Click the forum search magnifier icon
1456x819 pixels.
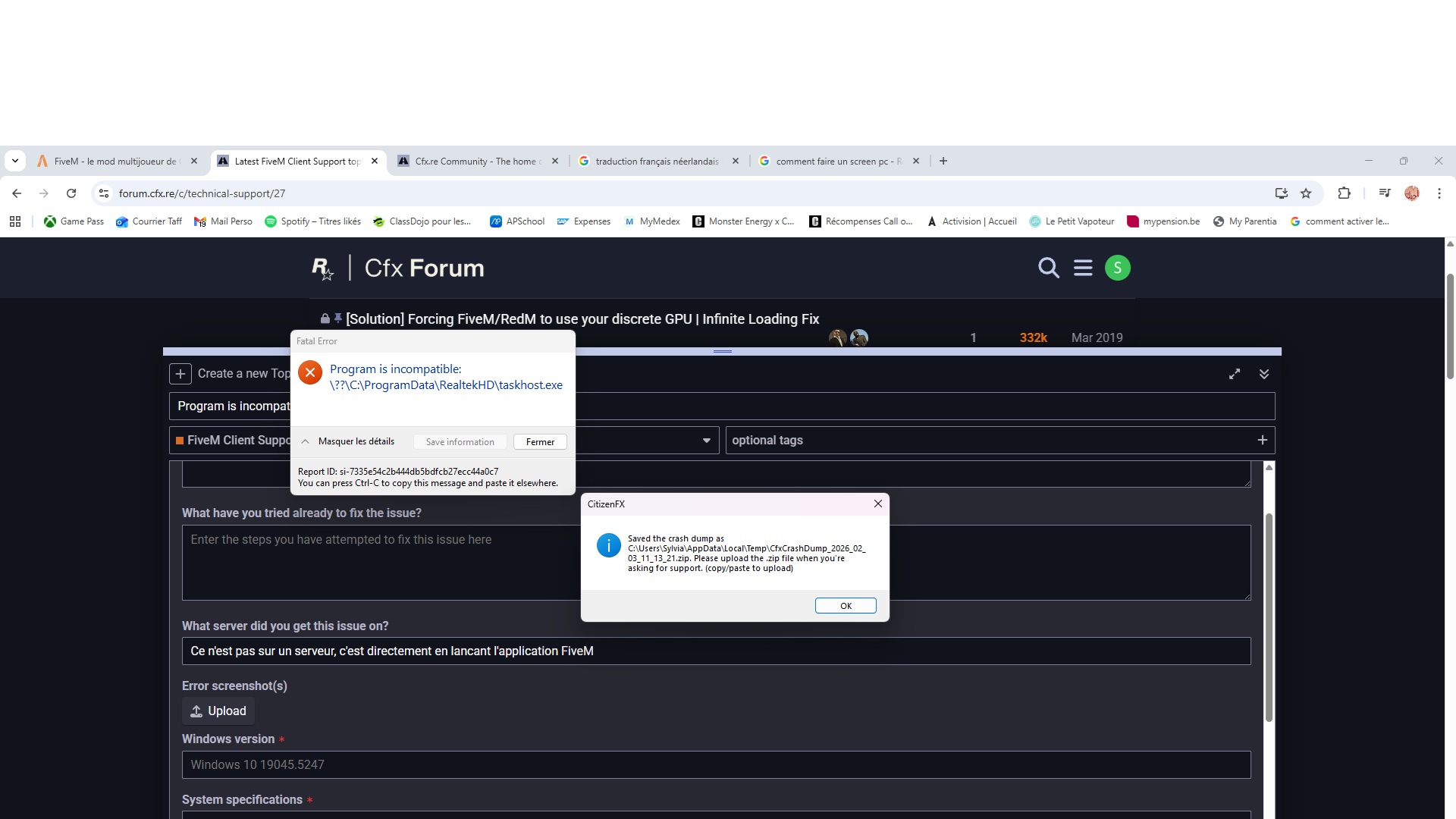pos(1048,268)
